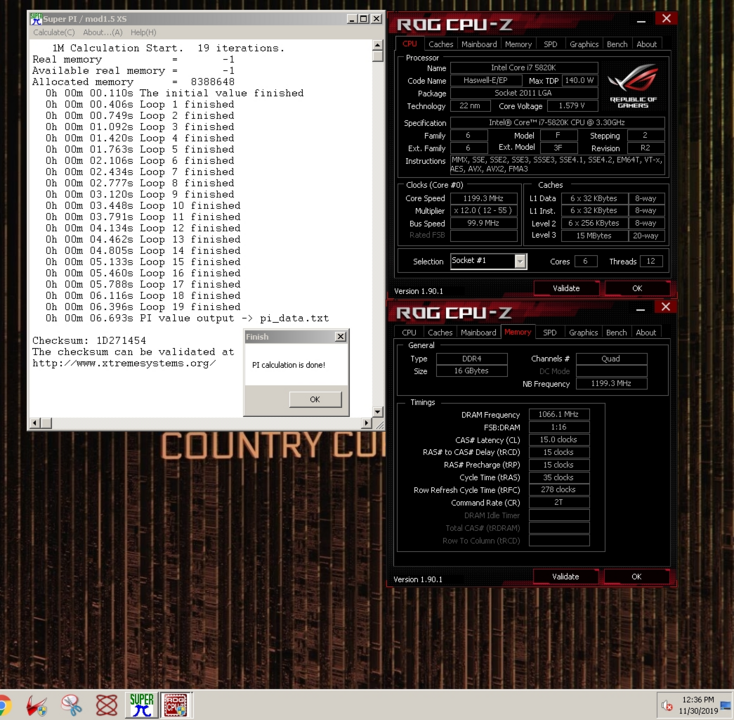Switch to Graphics tab in upper CPU-Z
734x720 pixels.
[584, 44]
